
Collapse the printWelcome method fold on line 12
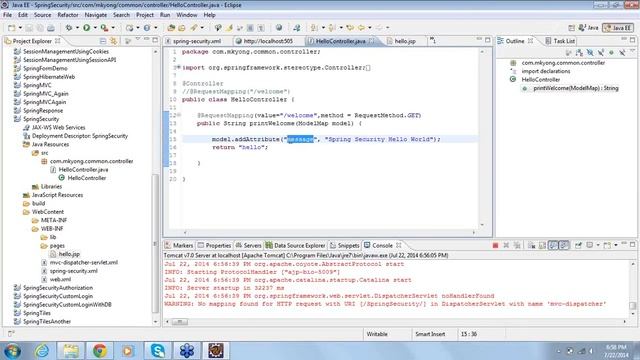tap(179, 115)
